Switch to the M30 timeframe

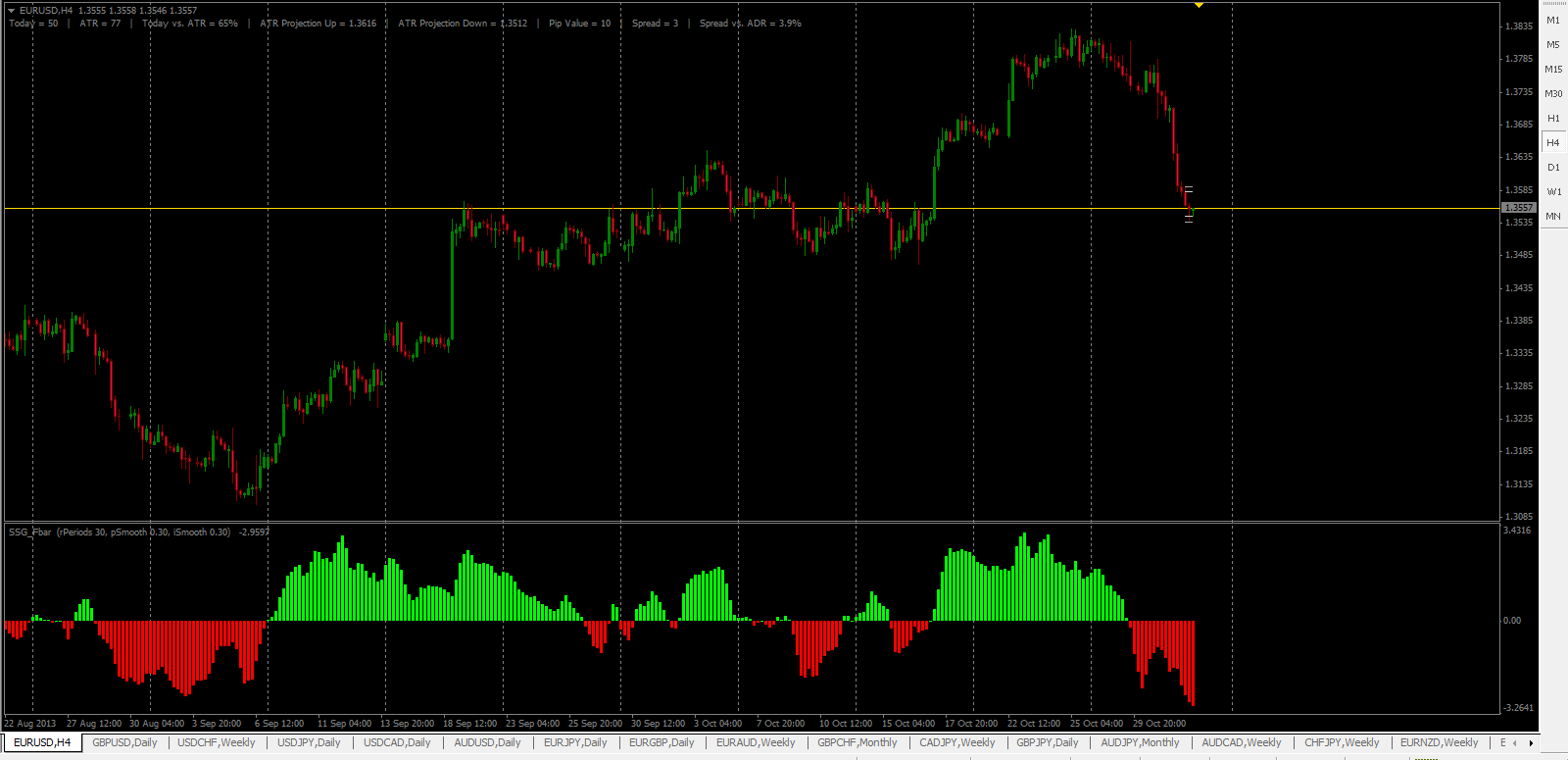click(1553, 94)
